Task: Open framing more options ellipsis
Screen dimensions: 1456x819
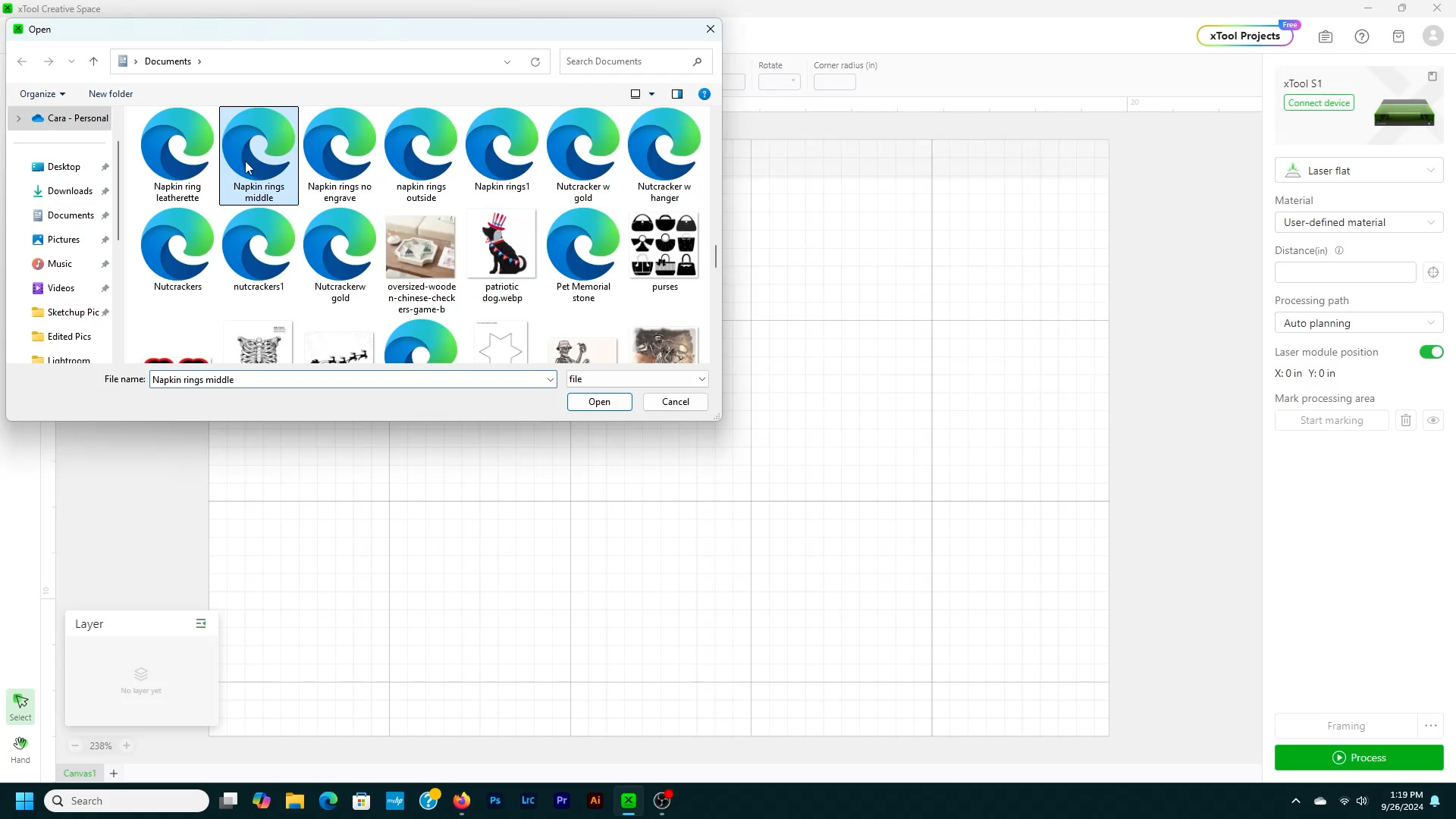Action: pyautogui.click(x=1431, y=726)
